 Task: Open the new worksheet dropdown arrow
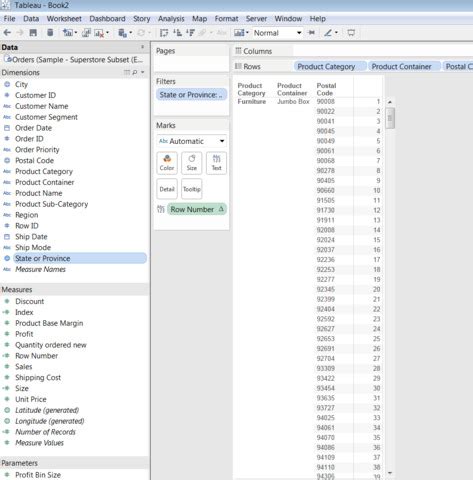[76, 33]
